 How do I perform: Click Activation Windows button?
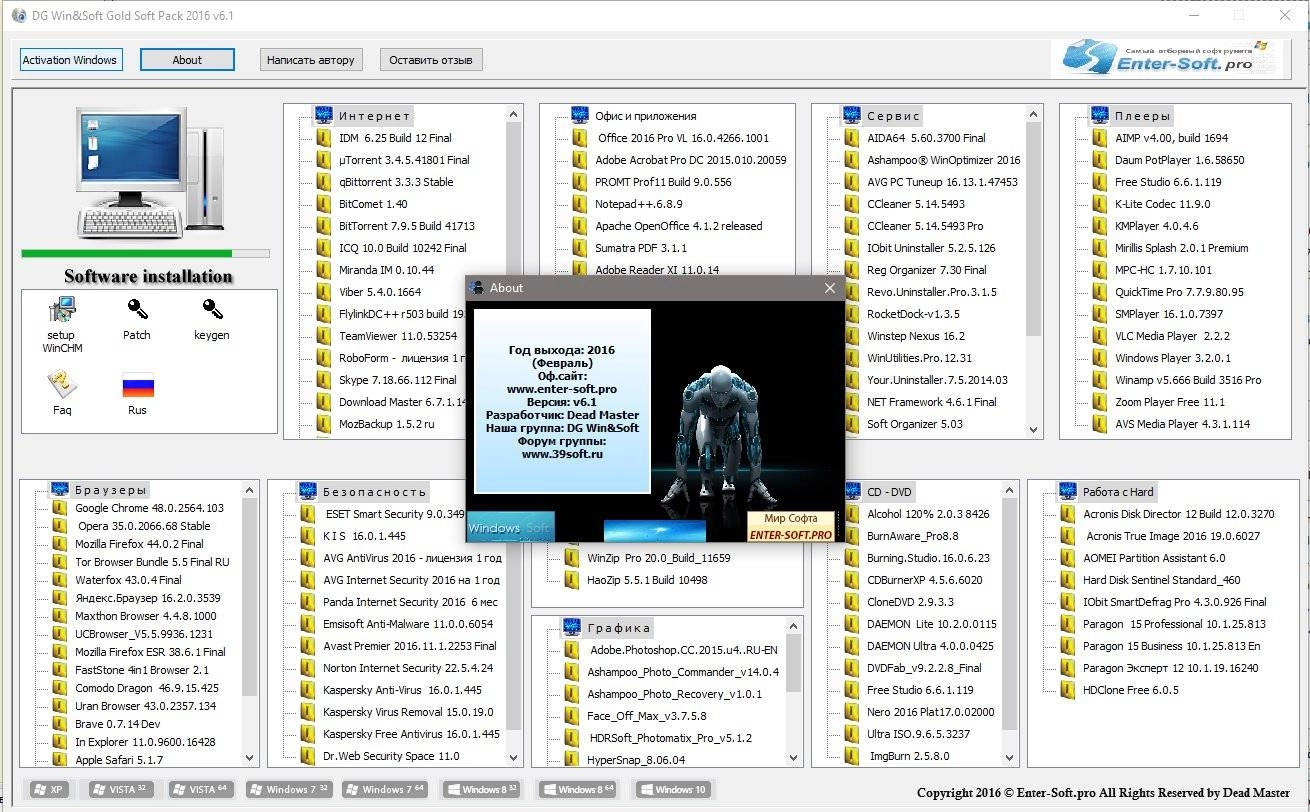(70, 60)
